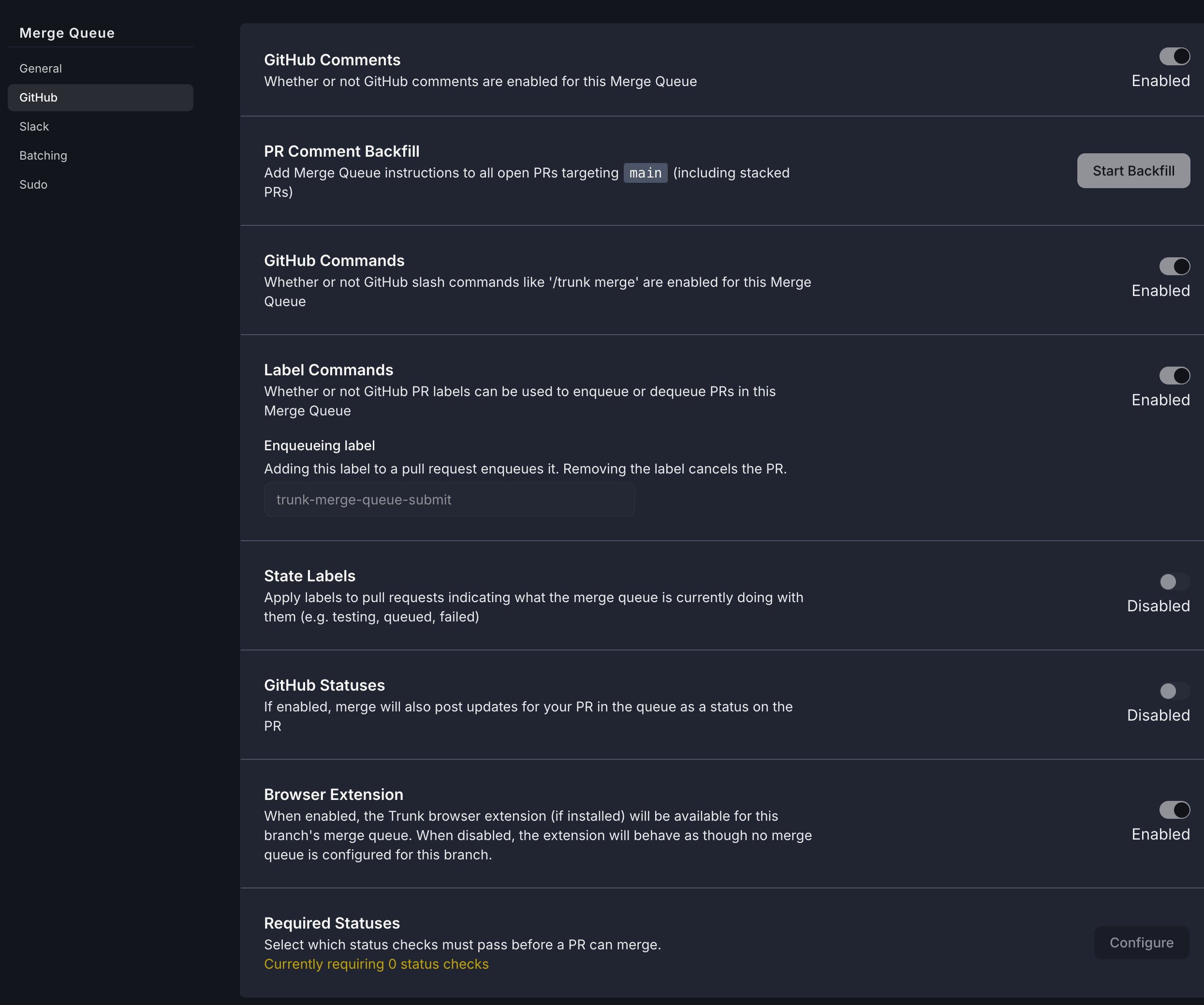Toggle the Browser Extension switch

(1174, 810)
